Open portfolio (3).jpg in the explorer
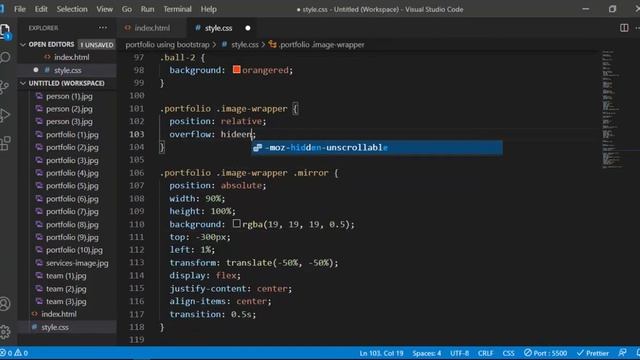This screenshot has width=640, height=360. pyautogui.click(x=67, y=160)
